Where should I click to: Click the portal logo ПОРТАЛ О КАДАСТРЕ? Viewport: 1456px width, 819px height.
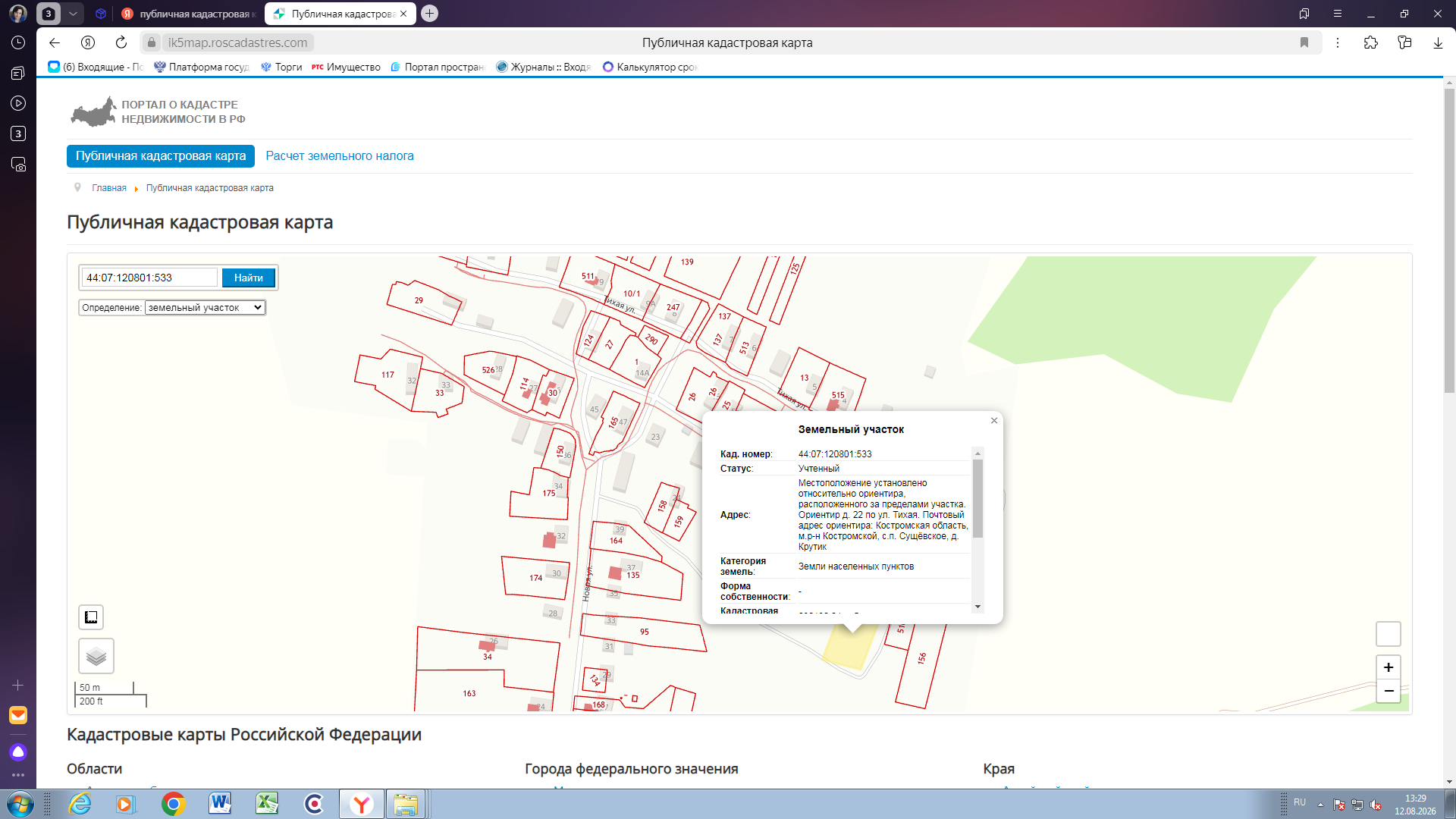(x=158, y=112)
